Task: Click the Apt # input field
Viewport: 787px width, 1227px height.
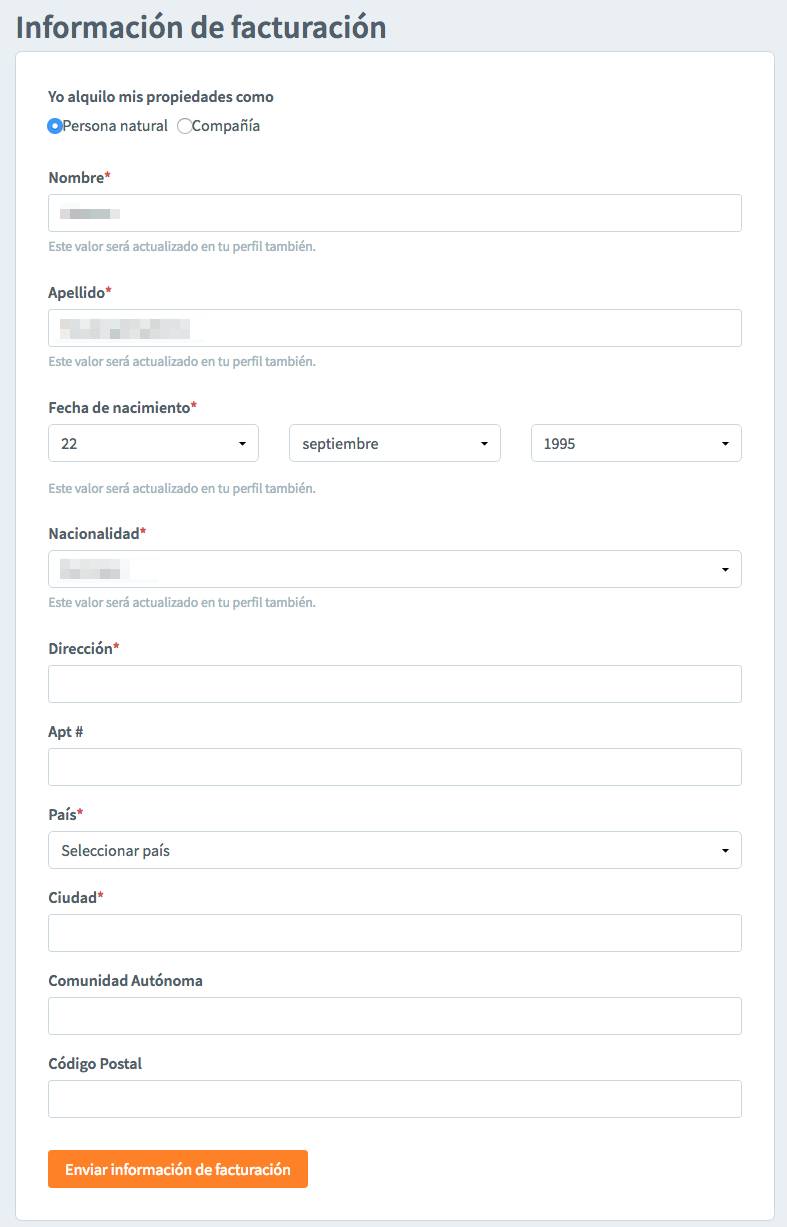Action: pyautogui.click(x=395, y=767)
